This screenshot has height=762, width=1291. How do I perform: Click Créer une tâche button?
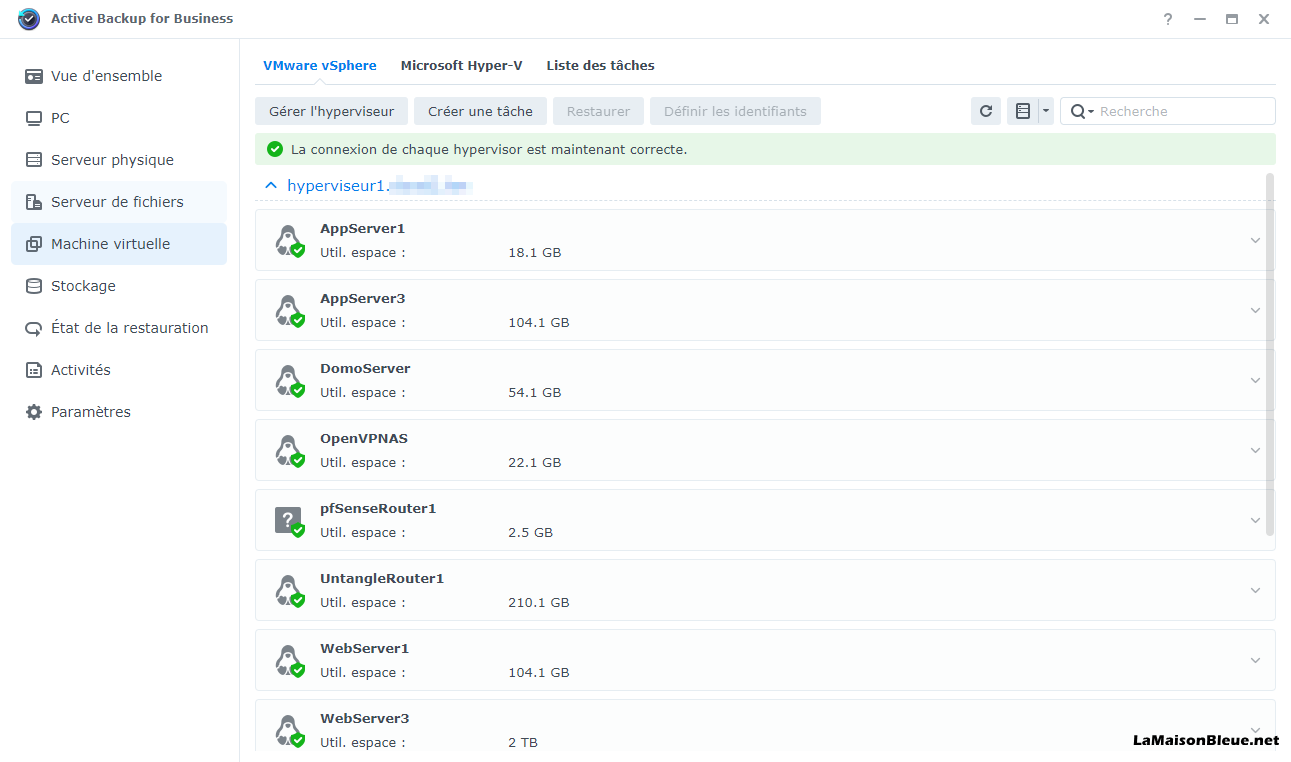[481, 111]
